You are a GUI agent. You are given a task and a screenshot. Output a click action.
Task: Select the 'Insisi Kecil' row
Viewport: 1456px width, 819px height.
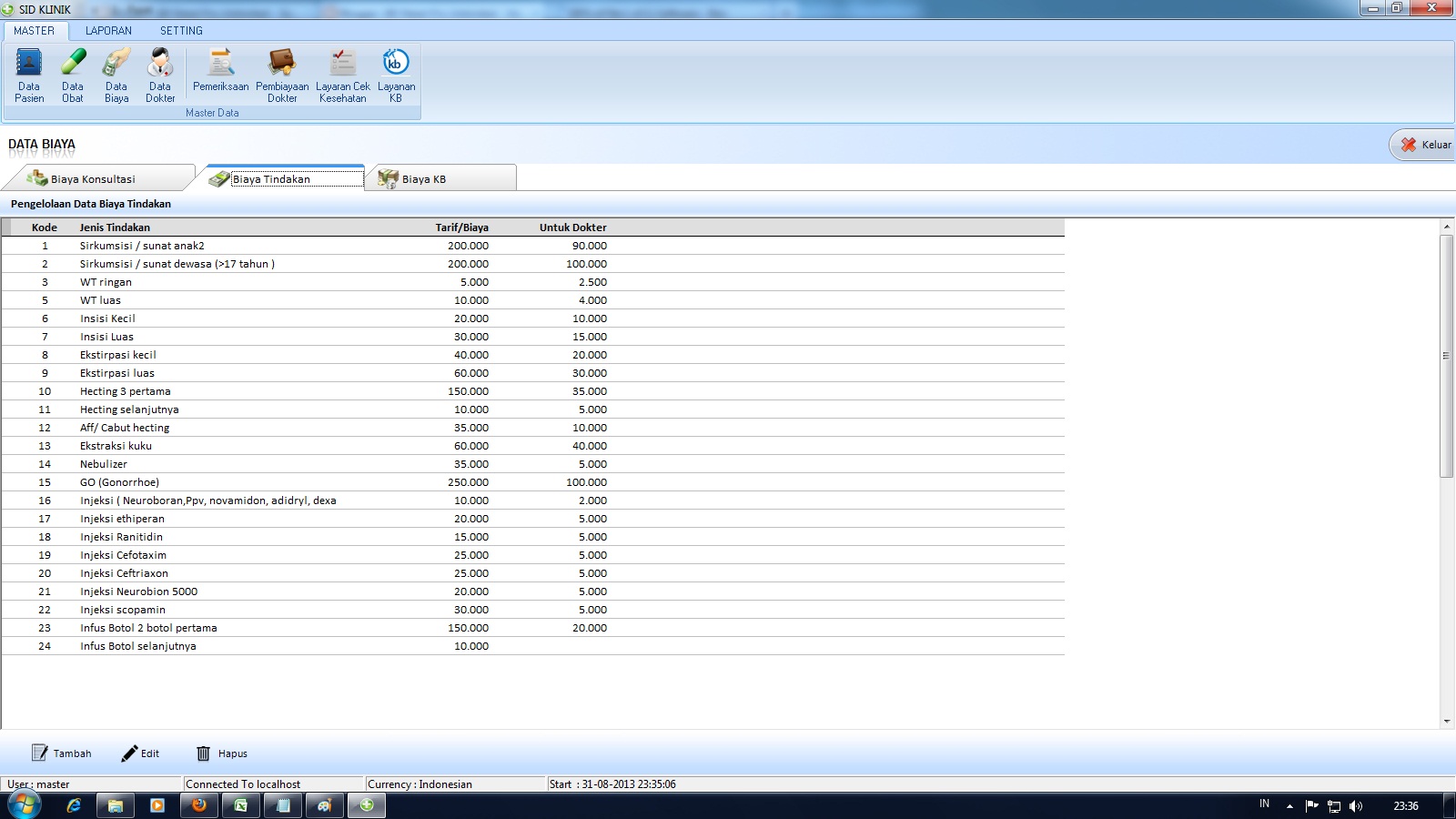[x=532, y=318]
